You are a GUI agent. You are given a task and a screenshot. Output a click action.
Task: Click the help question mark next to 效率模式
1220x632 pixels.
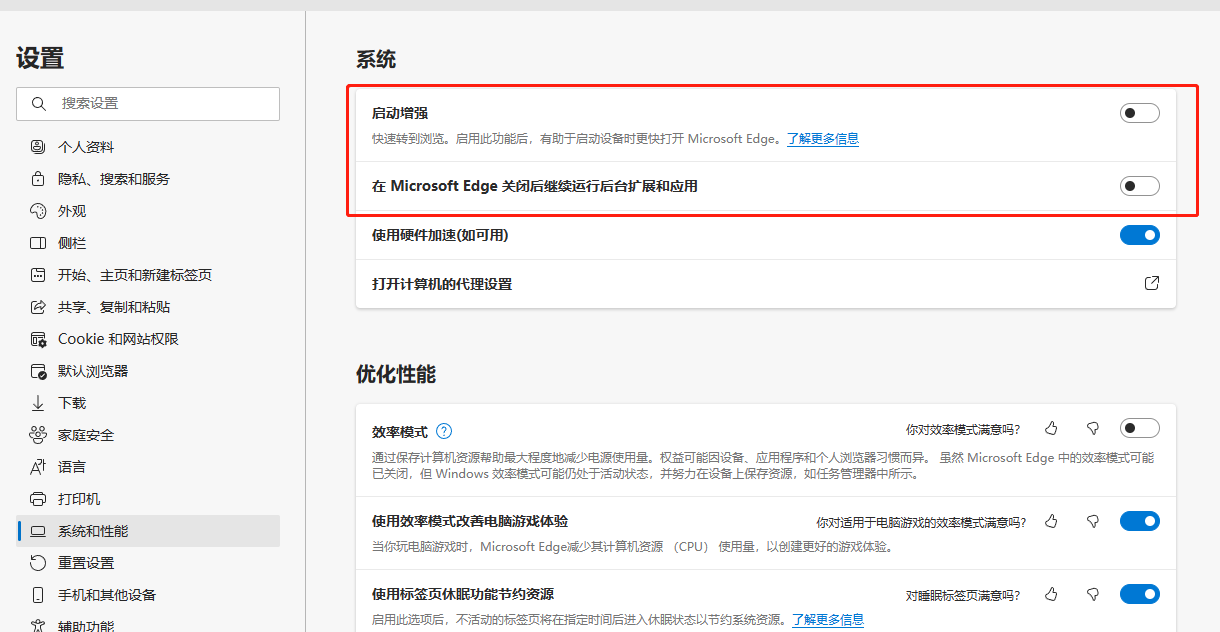tap(444, 431)
